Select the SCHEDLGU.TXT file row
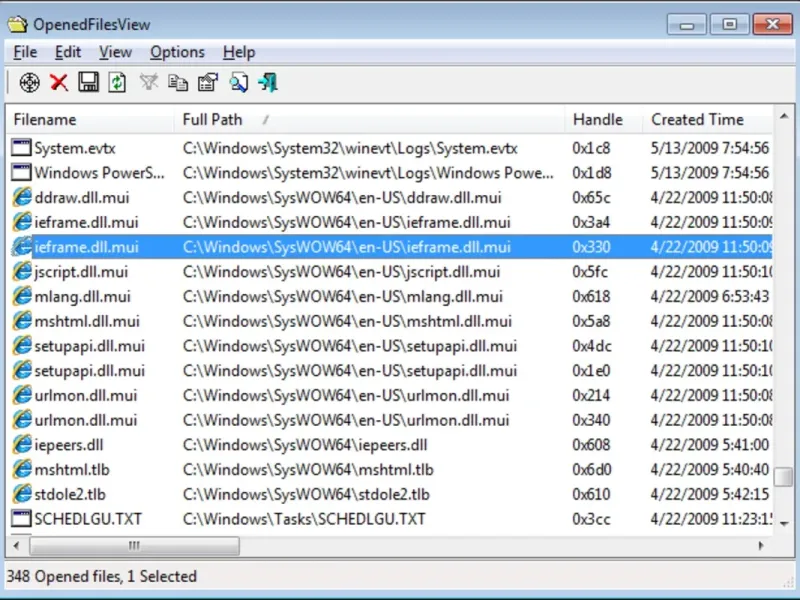The width and height of the screenshot is (800, 600). (391, 519)
